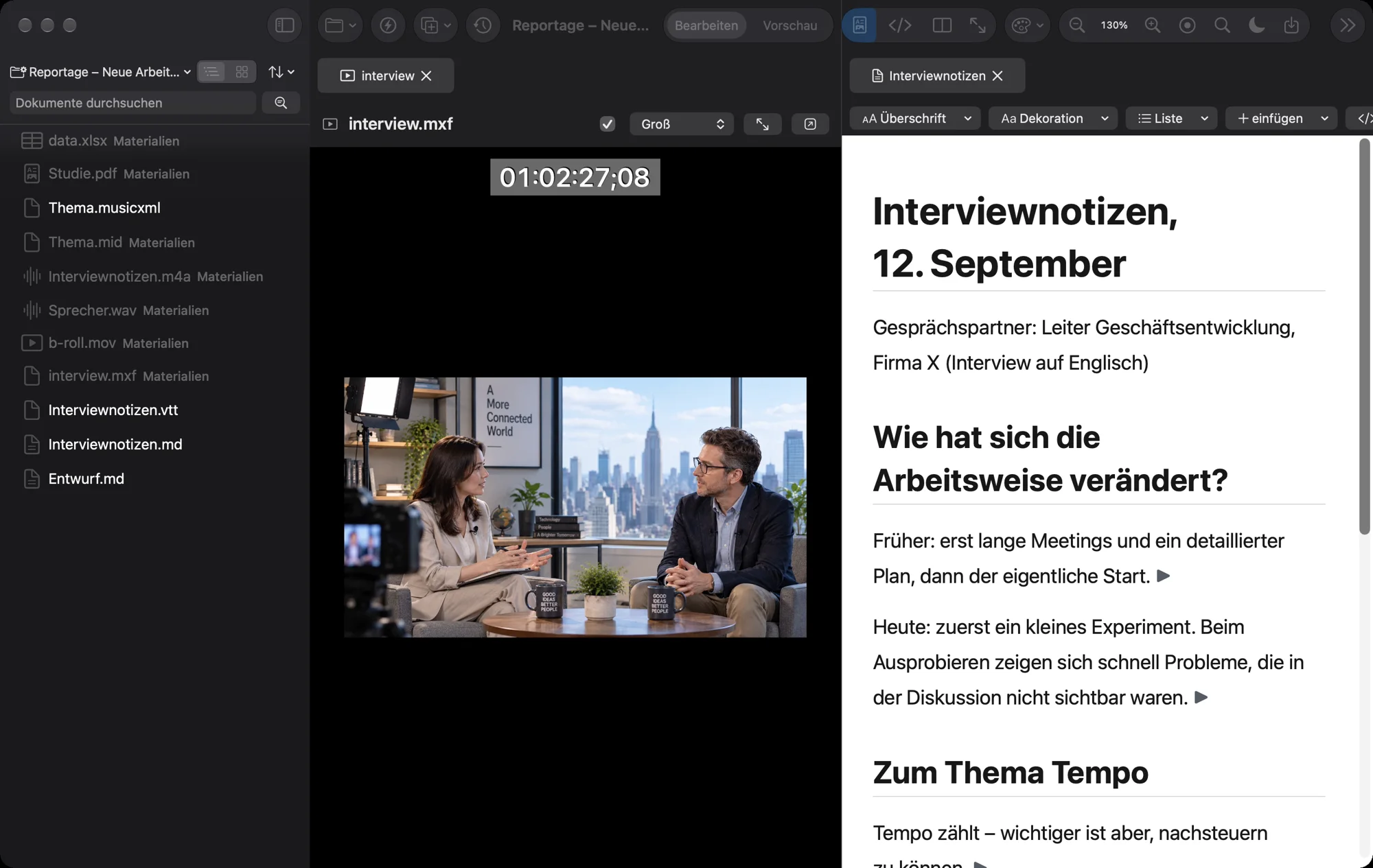Click the expand icon in interview.mxf header
Screen dimensions: 1373x868
(x=762, y=124)
